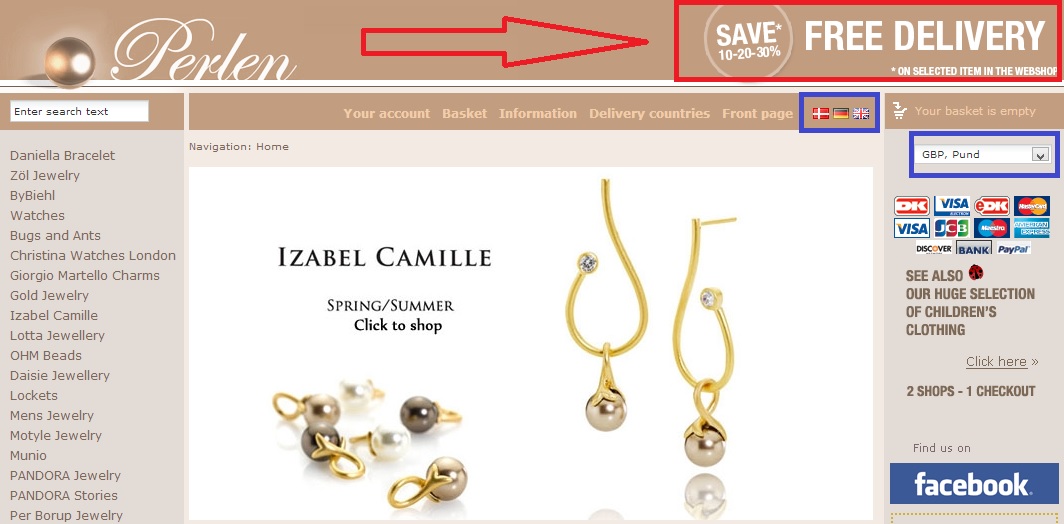Screen dimensions: 1064x524
Task: Open the Basket menu item
Action: pyautogui.click(x=465, y=113)
